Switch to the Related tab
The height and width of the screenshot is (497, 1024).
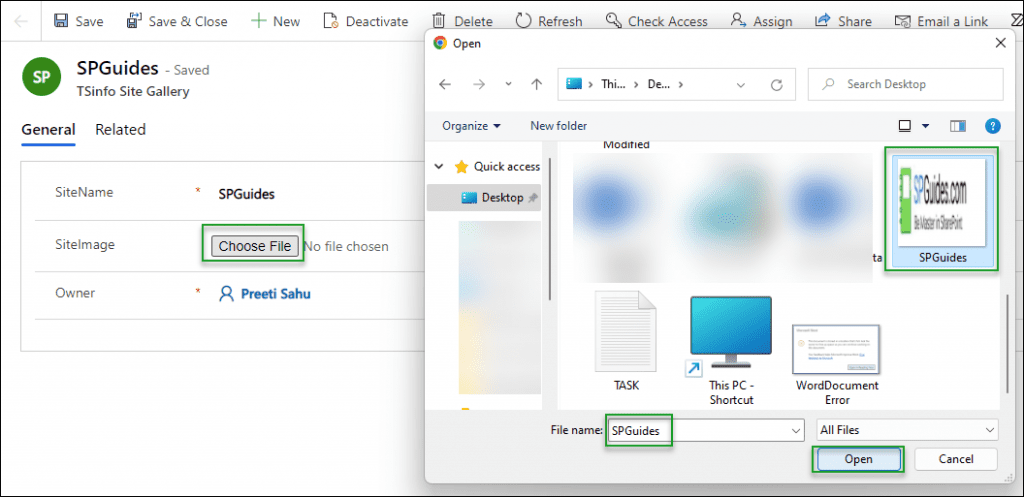pos(120,129)
